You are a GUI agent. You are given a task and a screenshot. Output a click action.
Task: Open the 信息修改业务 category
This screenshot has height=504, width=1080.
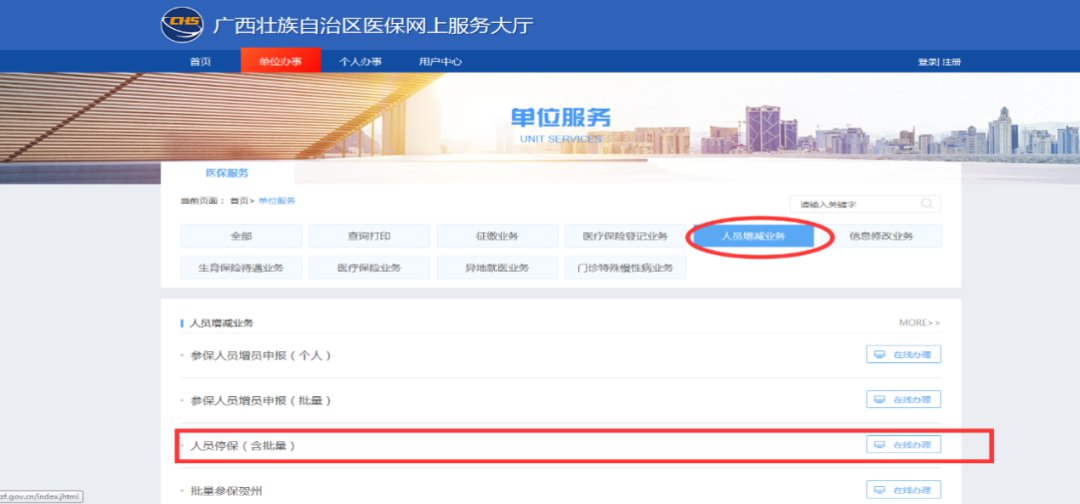coord(881,236)
